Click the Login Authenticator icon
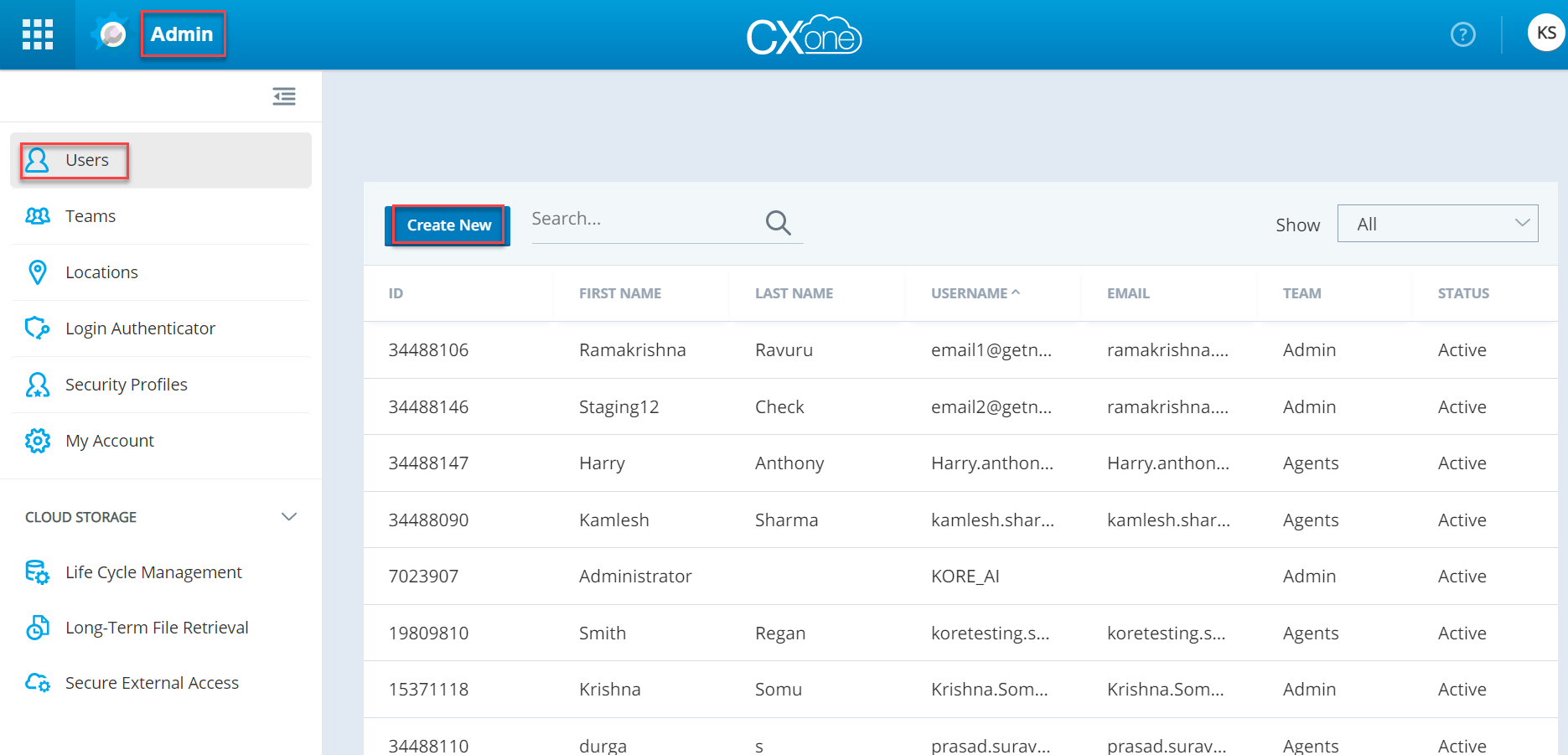Image resolution: width=1568 pixels, height=755 pixels. 38,328
